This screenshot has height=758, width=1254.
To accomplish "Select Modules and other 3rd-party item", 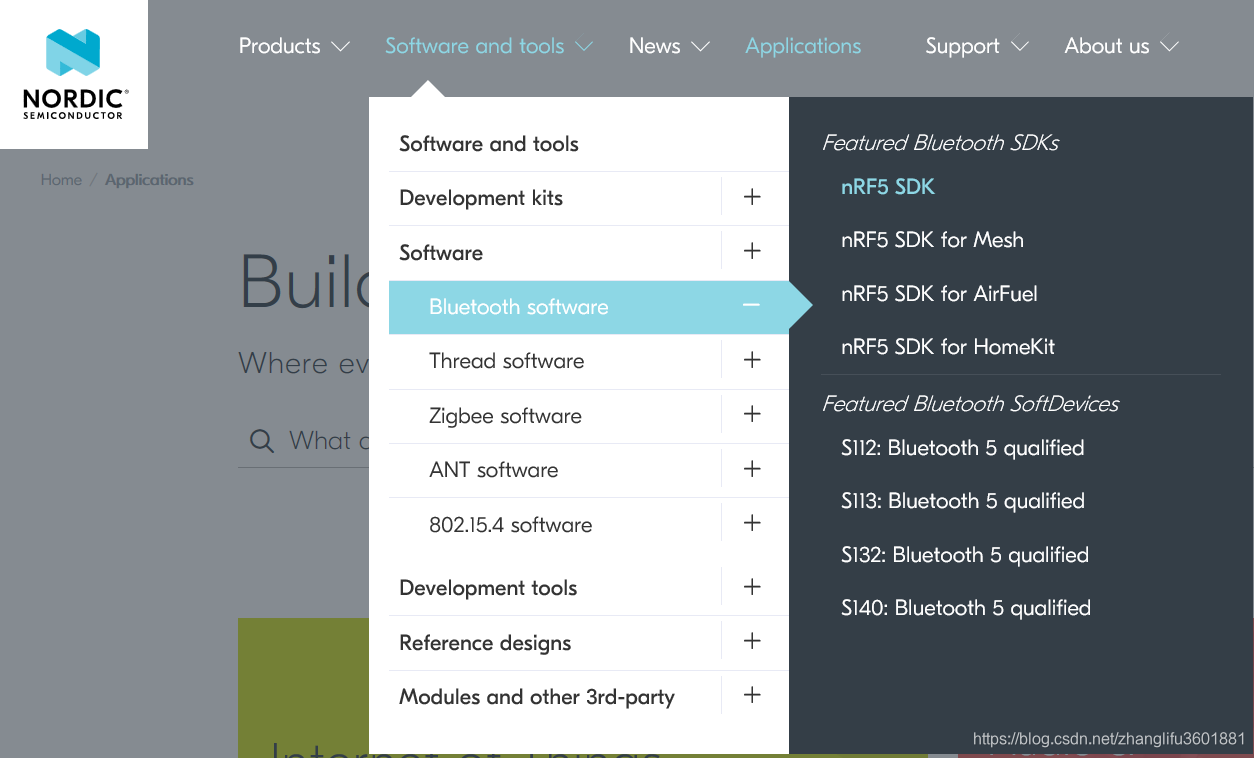I will pos(537,697).
